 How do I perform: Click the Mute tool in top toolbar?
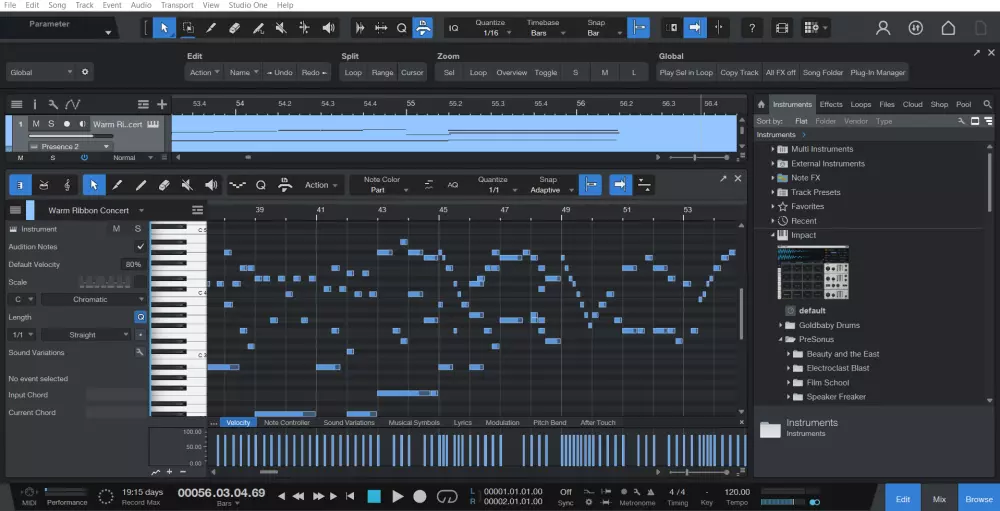[x=283, y=28]
